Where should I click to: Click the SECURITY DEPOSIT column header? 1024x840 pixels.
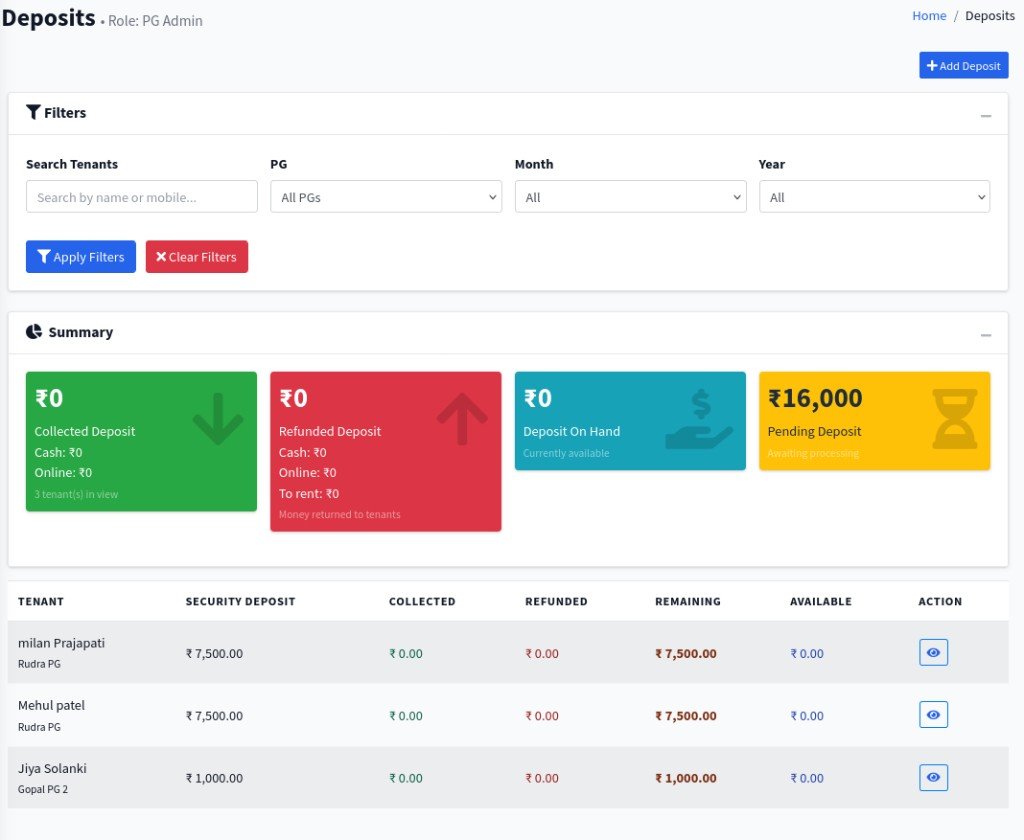(240, 602)
